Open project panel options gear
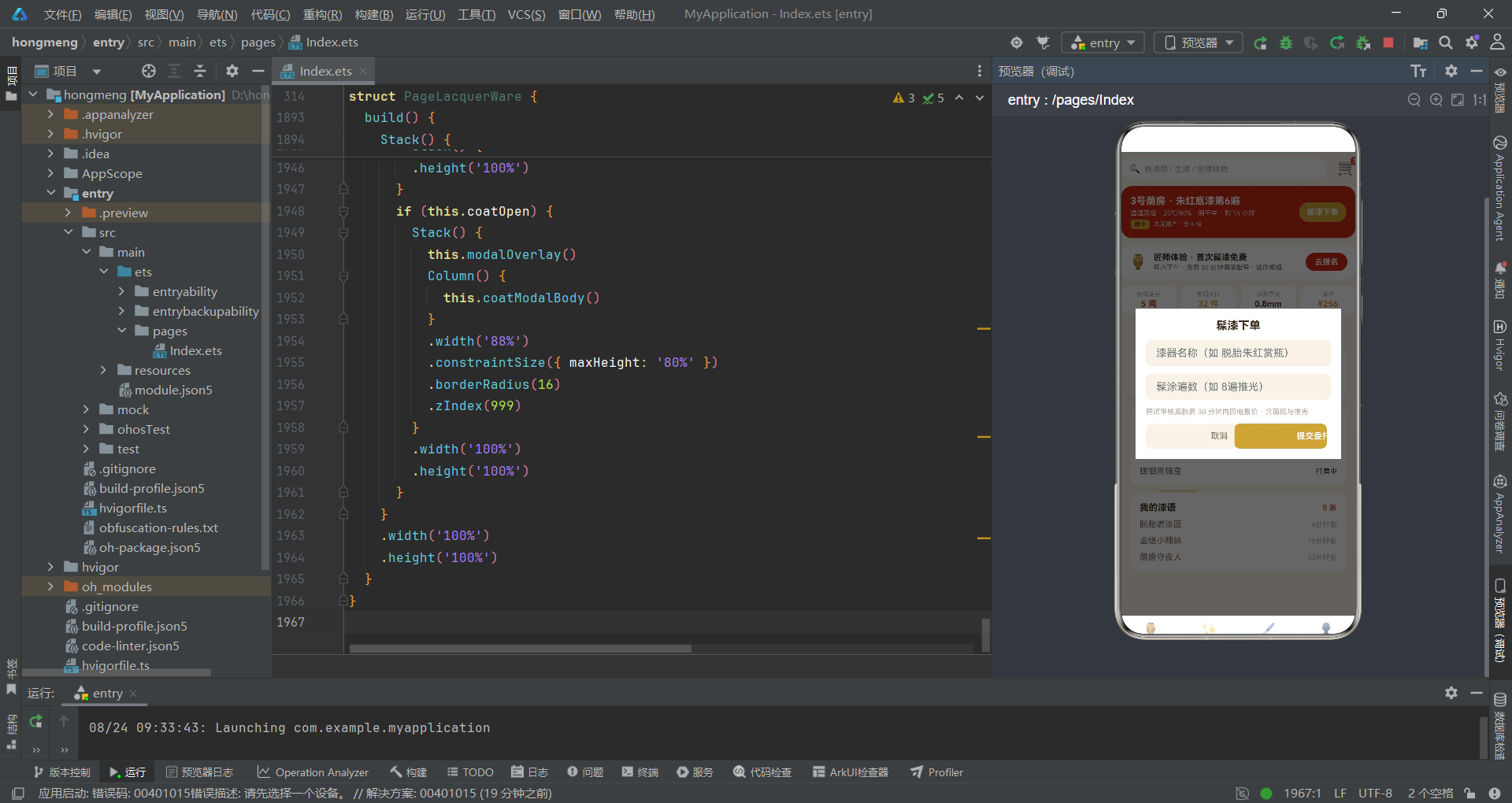The width and height of the screenshot is (1512, 803). [232, 71]
